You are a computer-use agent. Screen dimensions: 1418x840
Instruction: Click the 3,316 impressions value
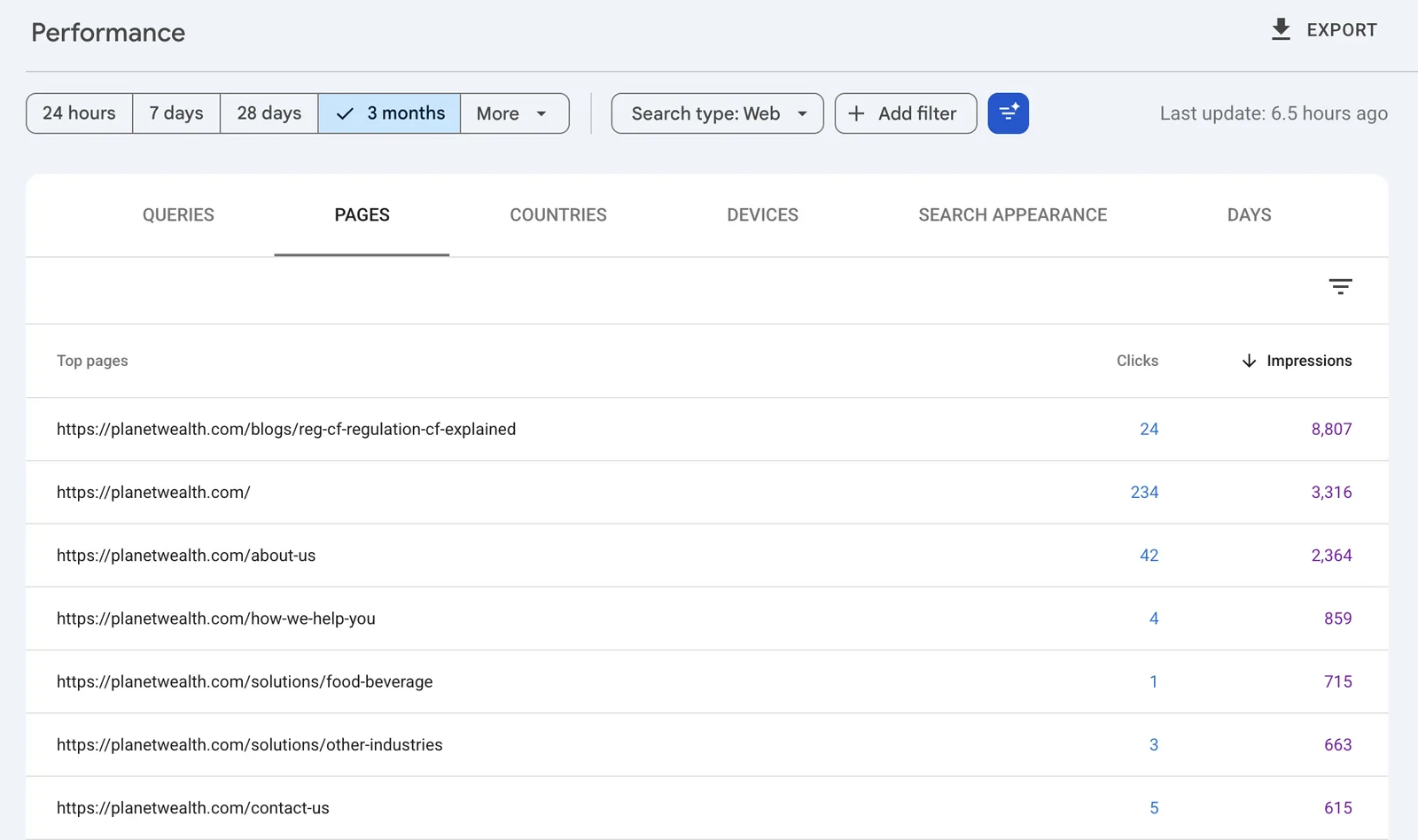click(1331, 492)
